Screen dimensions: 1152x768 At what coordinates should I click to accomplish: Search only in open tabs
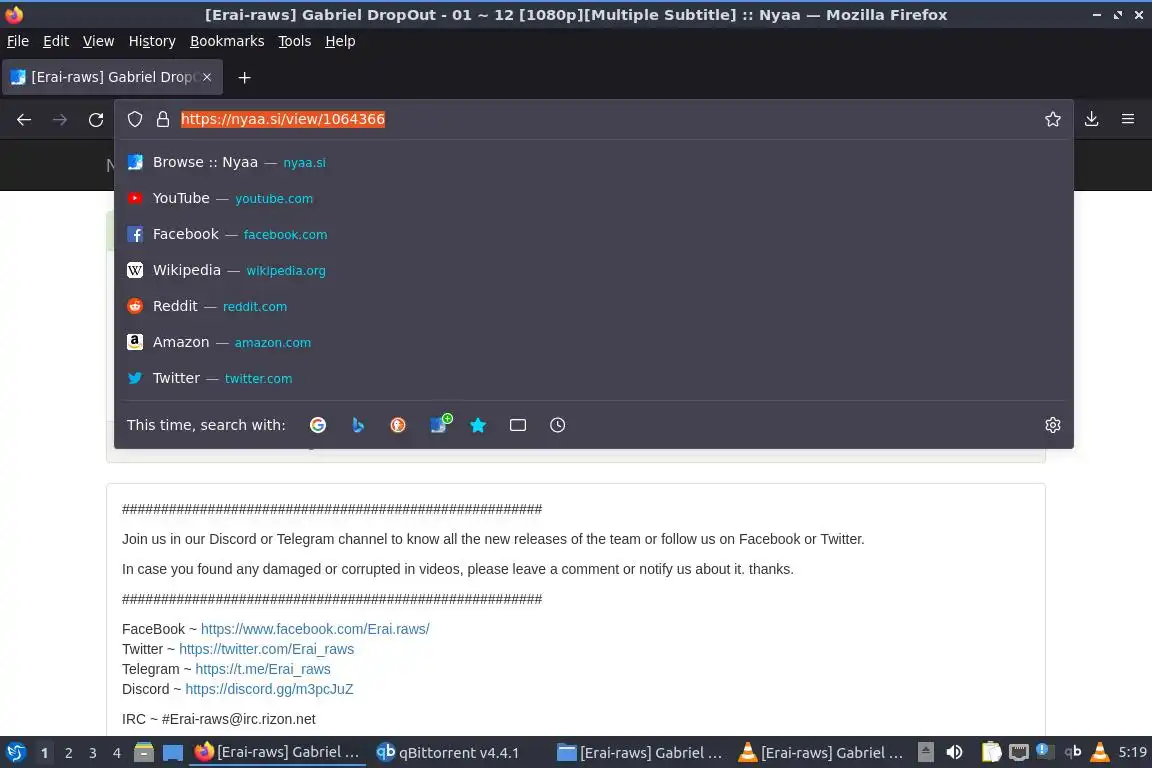[x=518, y=425]
